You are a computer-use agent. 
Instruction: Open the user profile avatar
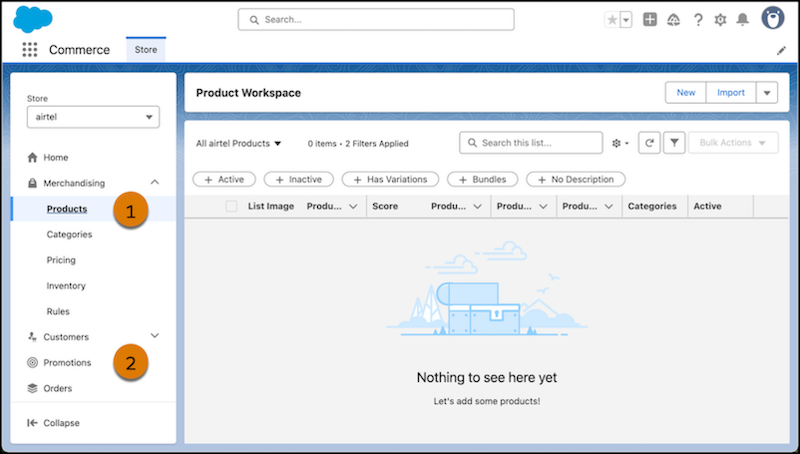click(772, 18)
